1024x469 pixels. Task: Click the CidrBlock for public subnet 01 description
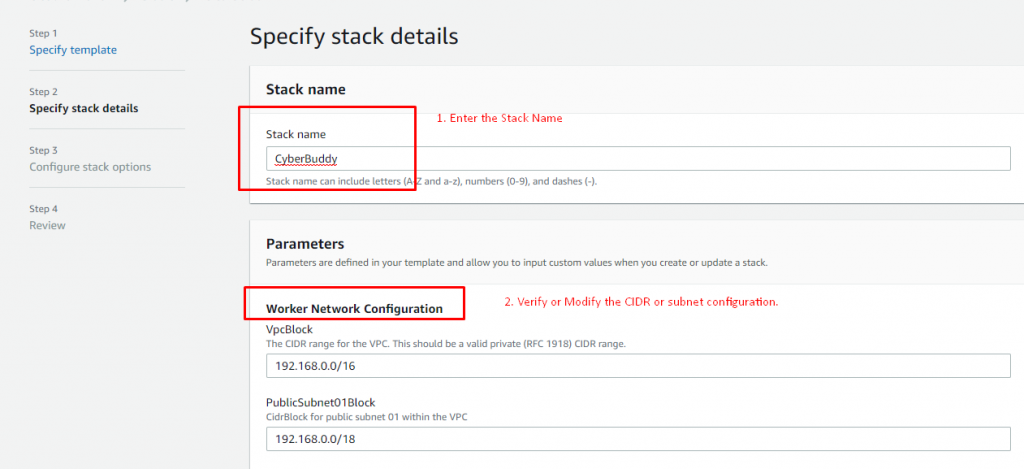click(367, 417)
